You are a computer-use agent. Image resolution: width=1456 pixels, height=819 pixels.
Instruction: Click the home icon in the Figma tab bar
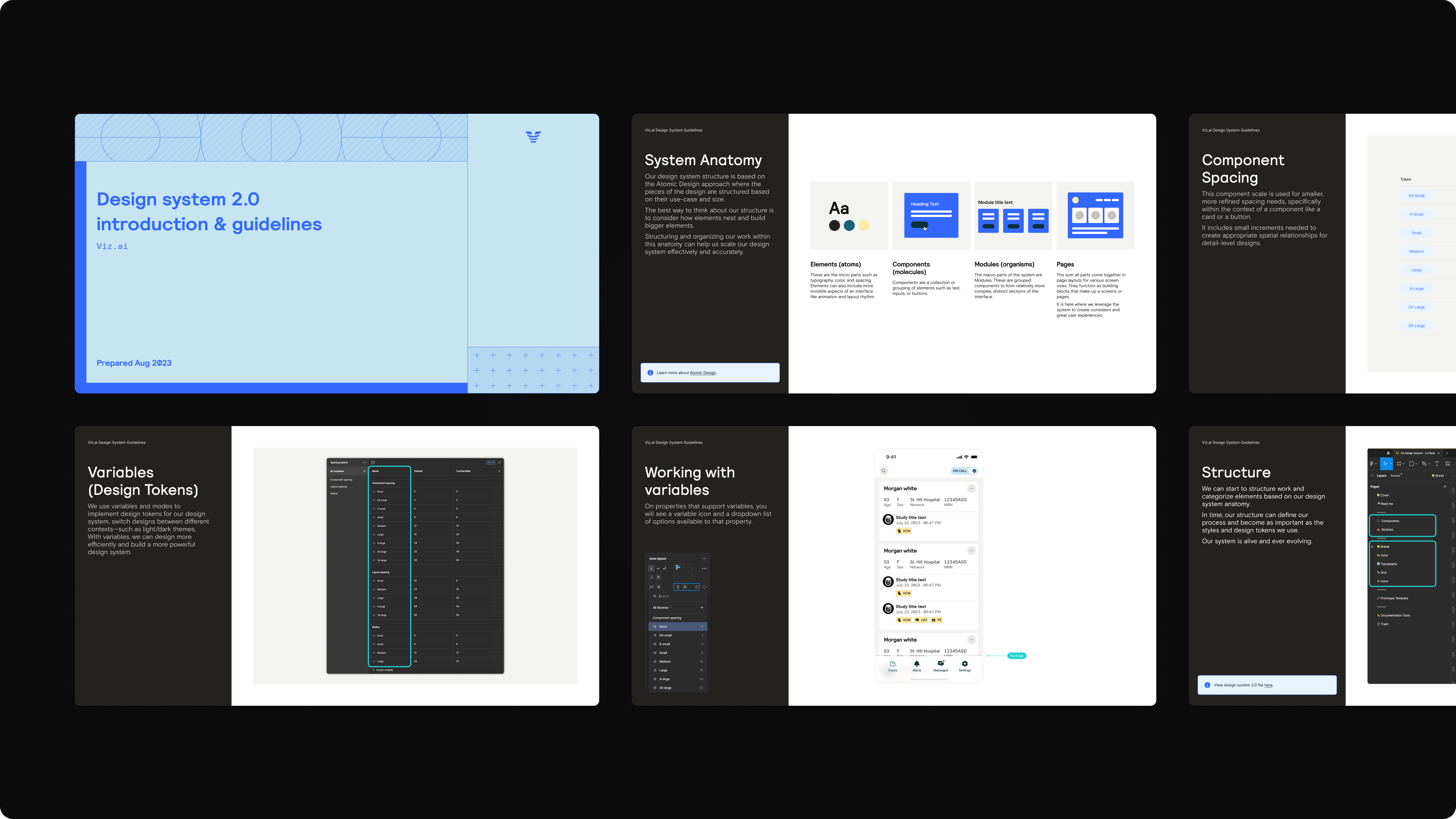point(1388,453)
